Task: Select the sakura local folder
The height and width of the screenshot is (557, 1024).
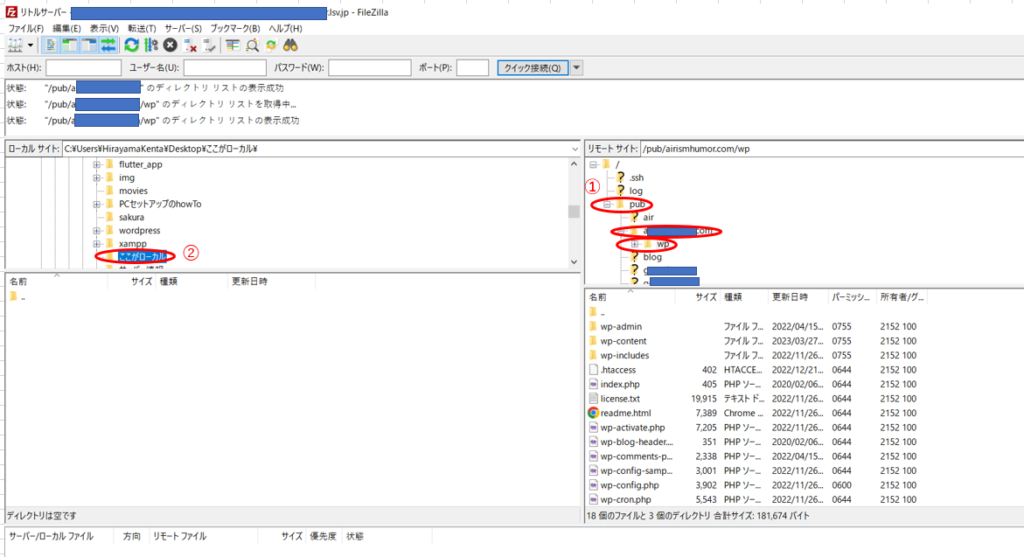Action: coord(131,217)
